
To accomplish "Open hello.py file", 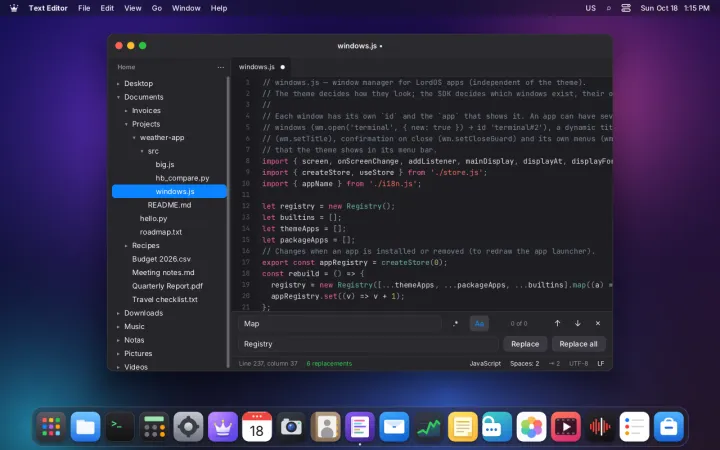I will pyautogui.click(x=169, y=219).
